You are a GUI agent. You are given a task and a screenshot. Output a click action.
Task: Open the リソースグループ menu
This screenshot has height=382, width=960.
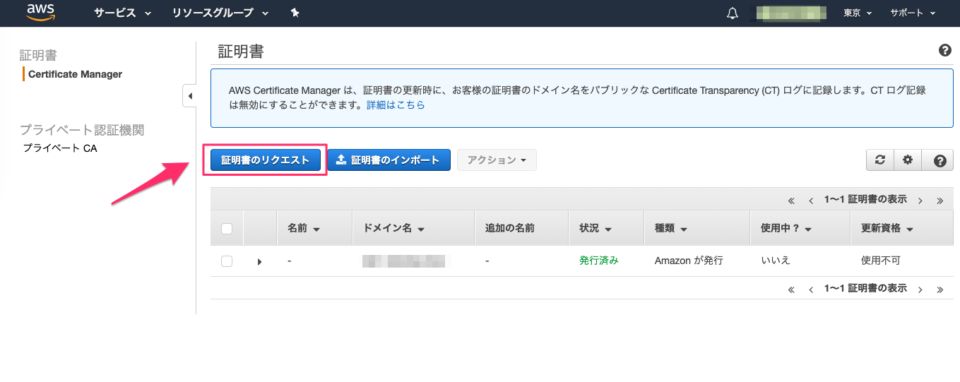220,13
